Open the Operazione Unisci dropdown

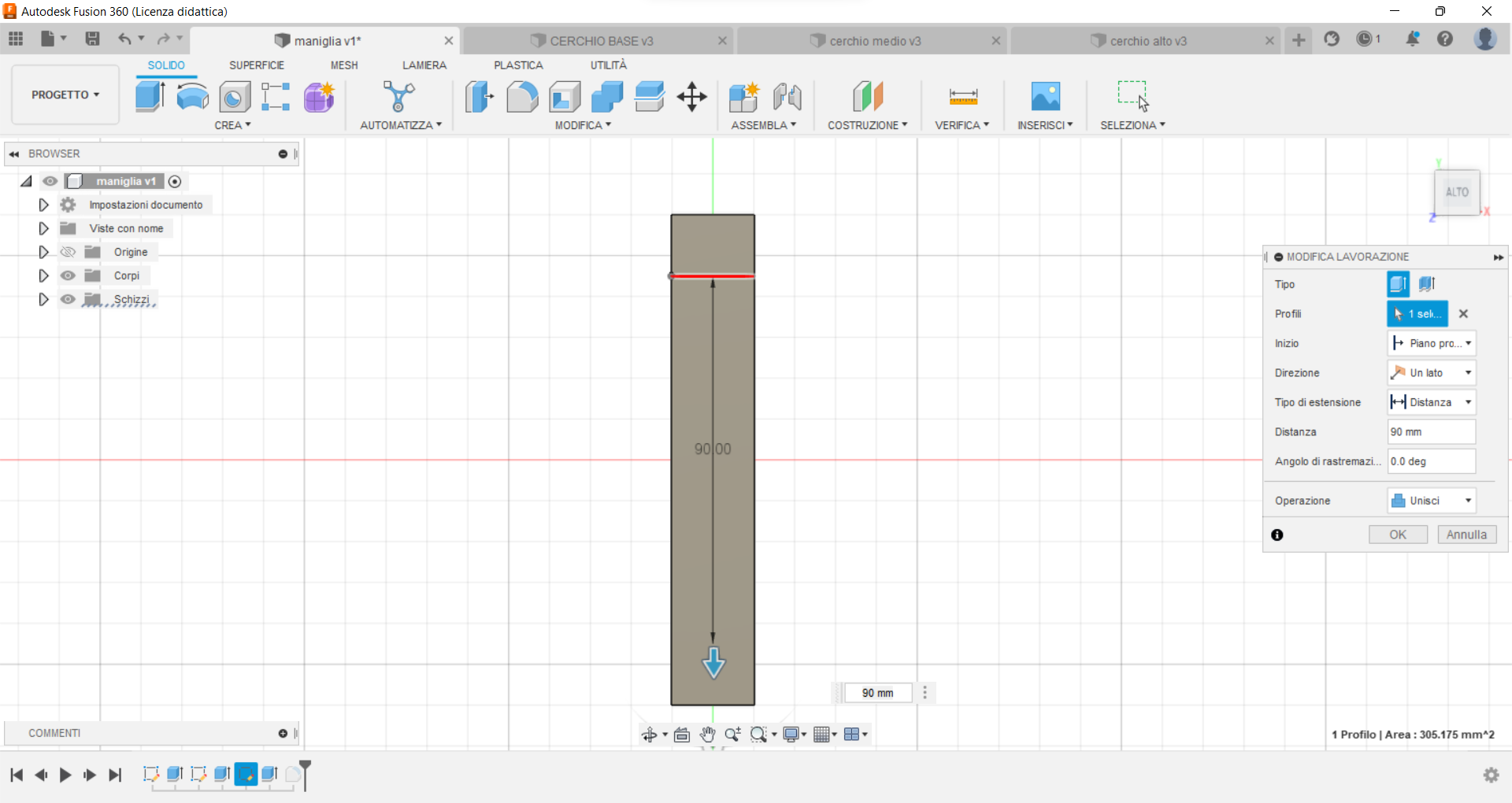tap(1431, 501)
